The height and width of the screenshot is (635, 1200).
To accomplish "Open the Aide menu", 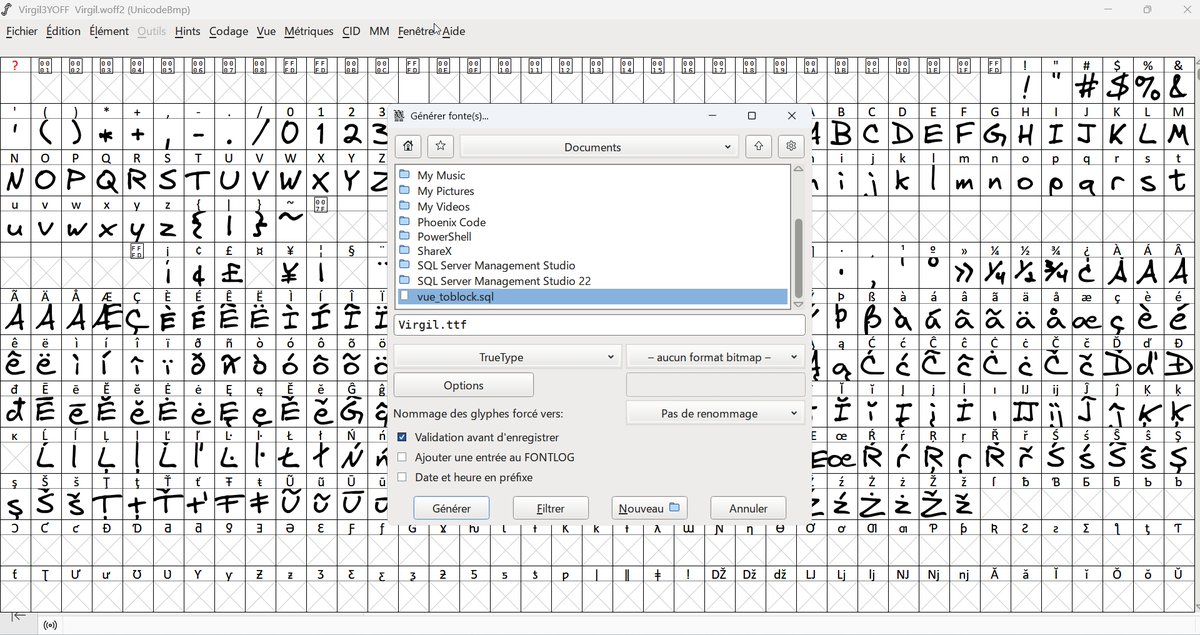I will [454, 31].
